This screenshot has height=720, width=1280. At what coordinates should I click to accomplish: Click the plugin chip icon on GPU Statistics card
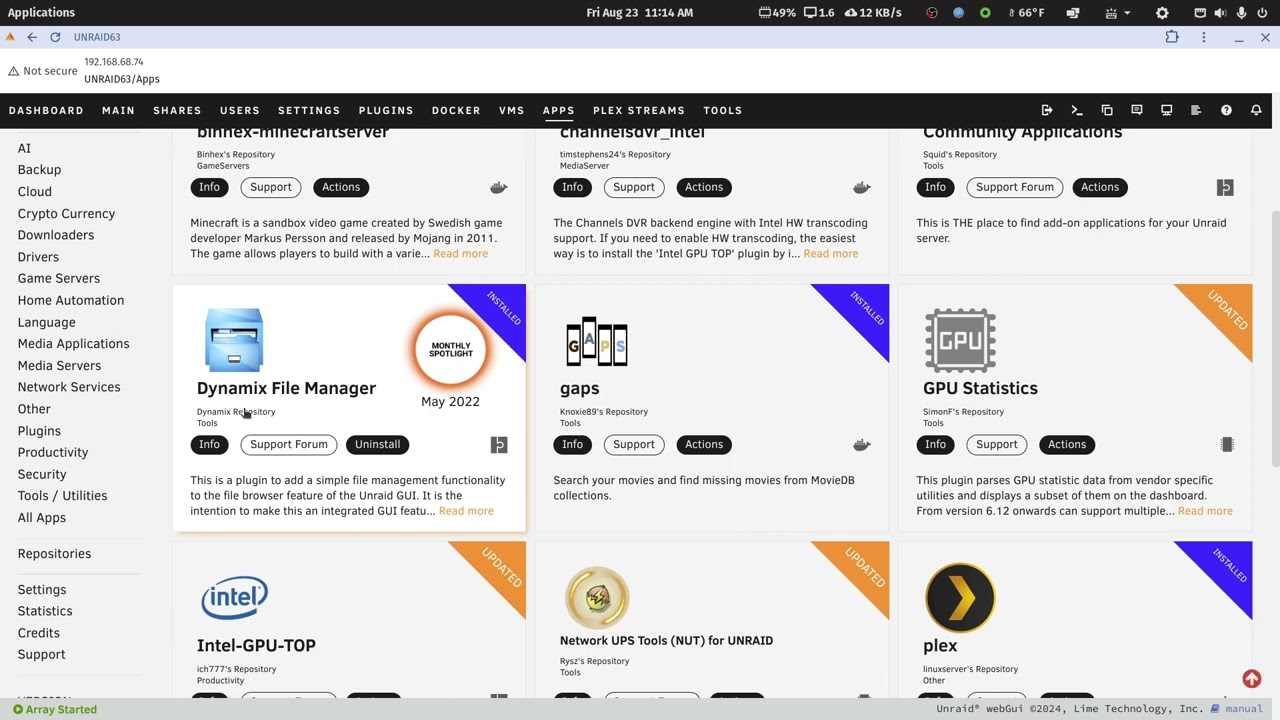click(1227, 445)
